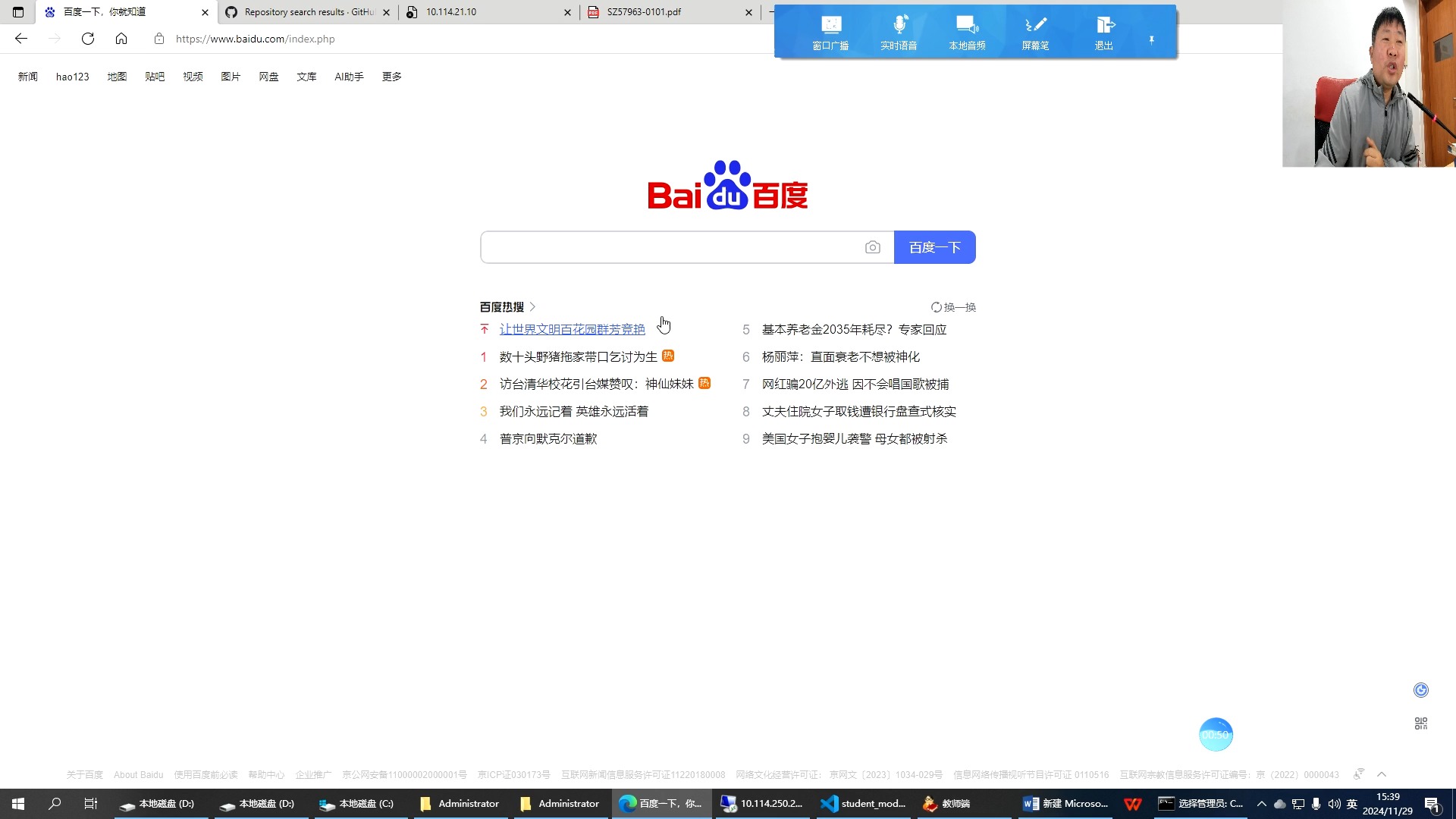Click the QR code icon at bottom right
This screenshot has height=819, width=1456.
(1420, 723)
